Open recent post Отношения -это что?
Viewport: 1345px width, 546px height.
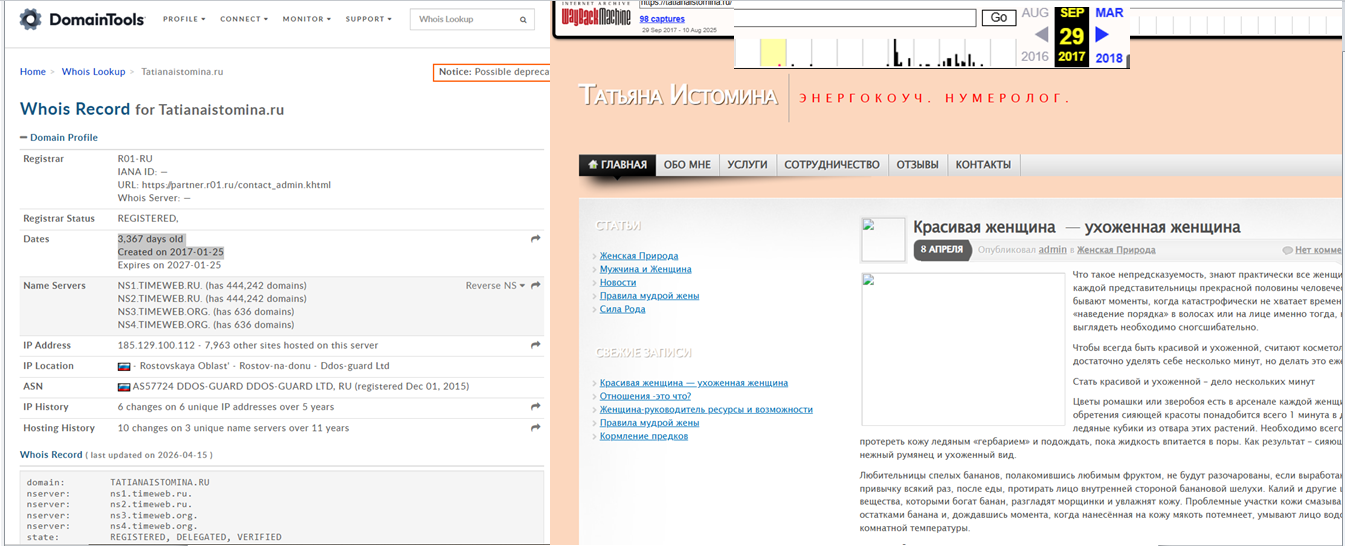pos(645,396)
